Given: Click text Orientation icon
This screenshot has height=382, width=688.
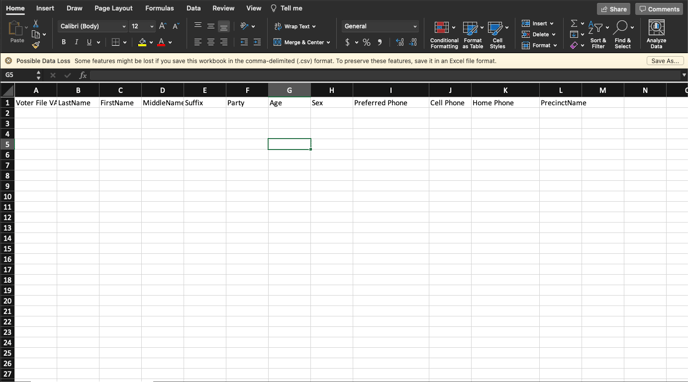Looking at the screenshot, I should [244, 26].
